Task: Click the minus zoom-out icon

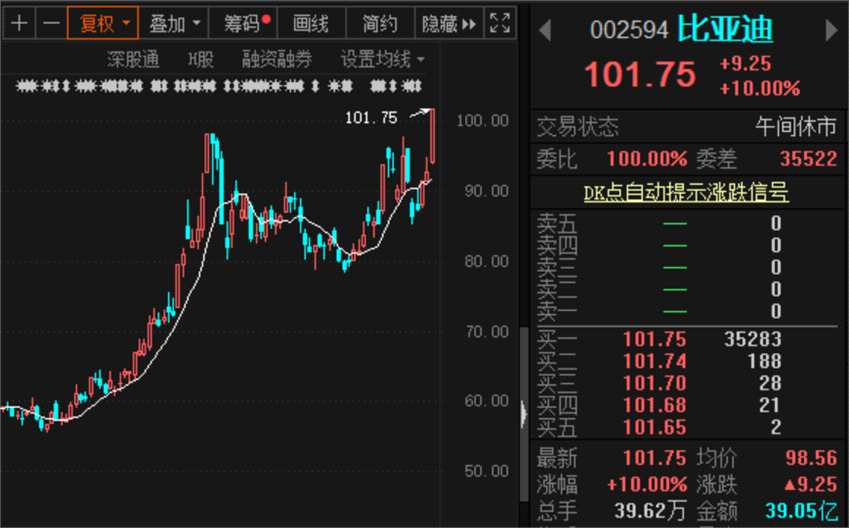Action: pyautogui.click(x=51, y=23)
